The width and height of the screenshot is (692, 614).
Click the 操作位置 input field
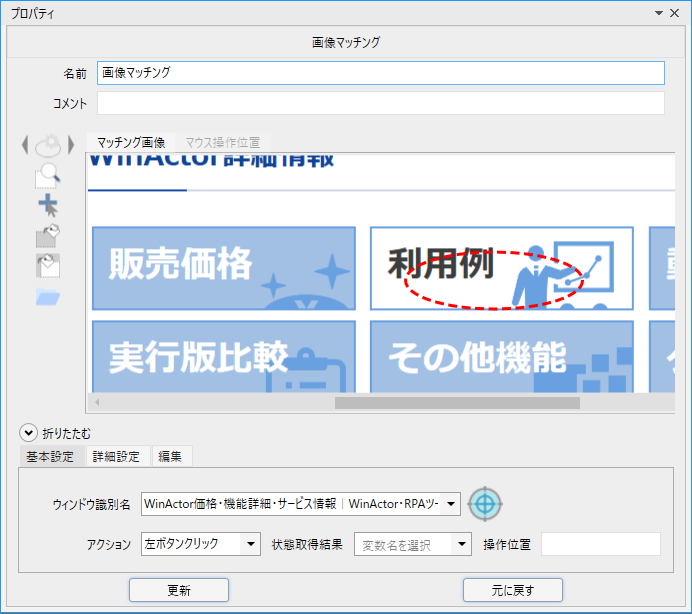(600, 545)
